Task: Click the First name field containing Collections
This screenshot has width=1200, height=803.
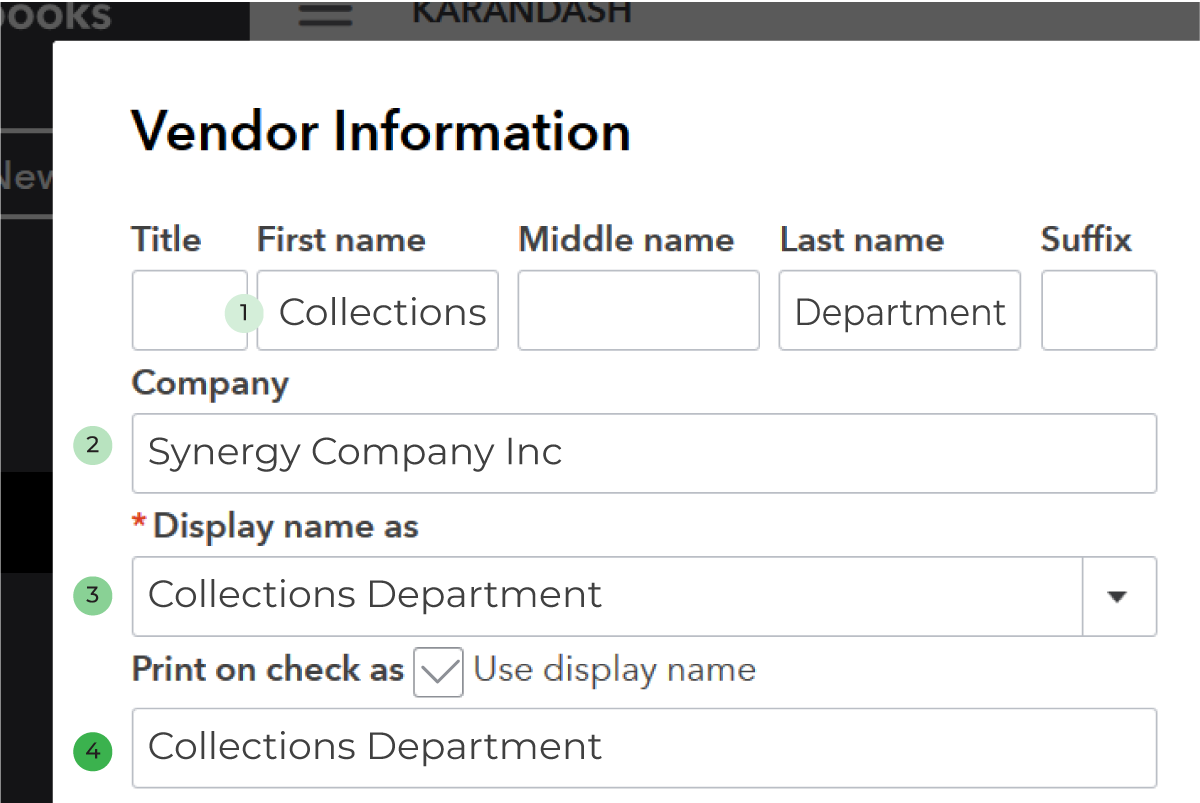Action: 382,312
